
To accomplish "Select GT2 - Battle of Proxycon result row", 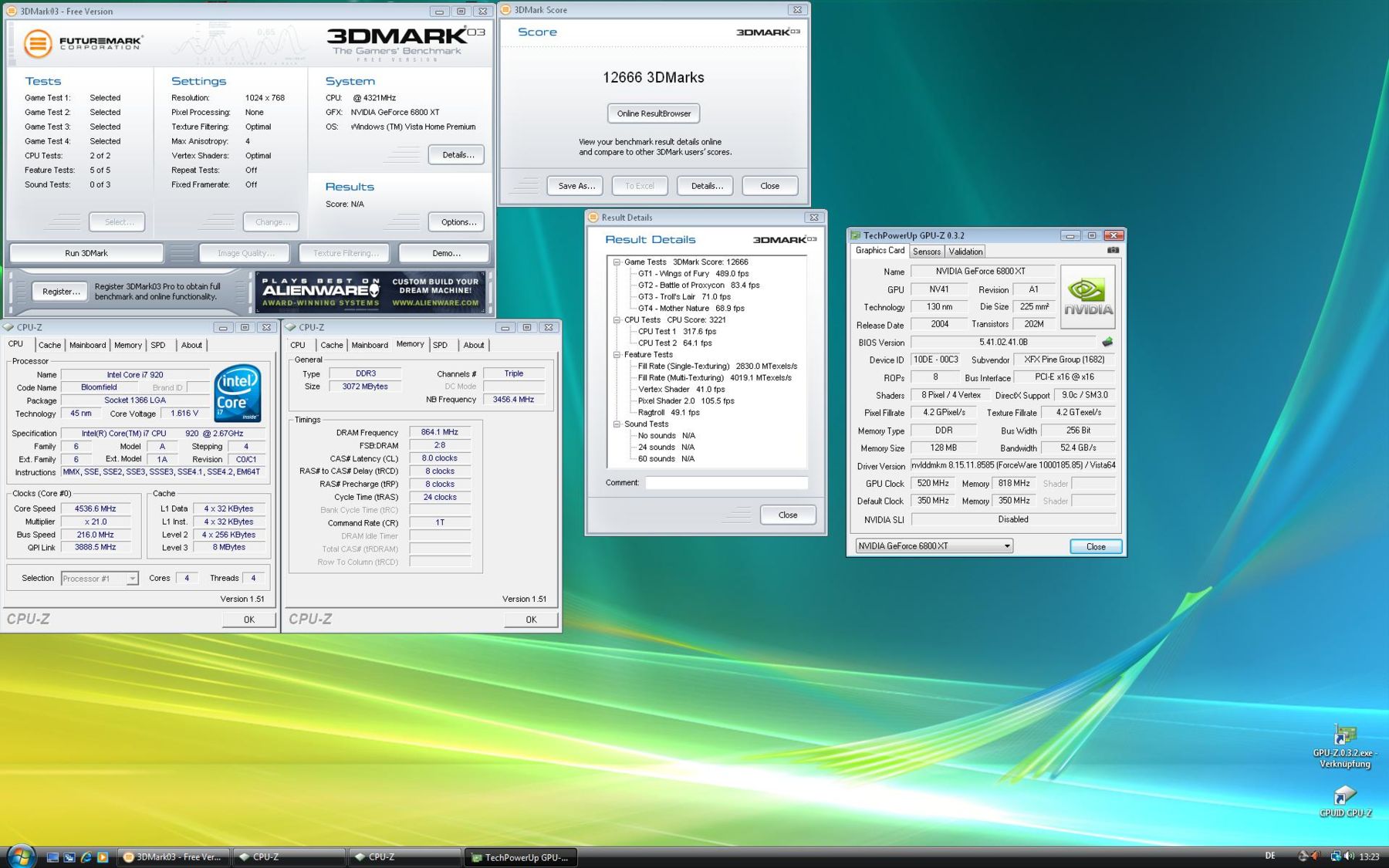I will (x=698, y=285).
